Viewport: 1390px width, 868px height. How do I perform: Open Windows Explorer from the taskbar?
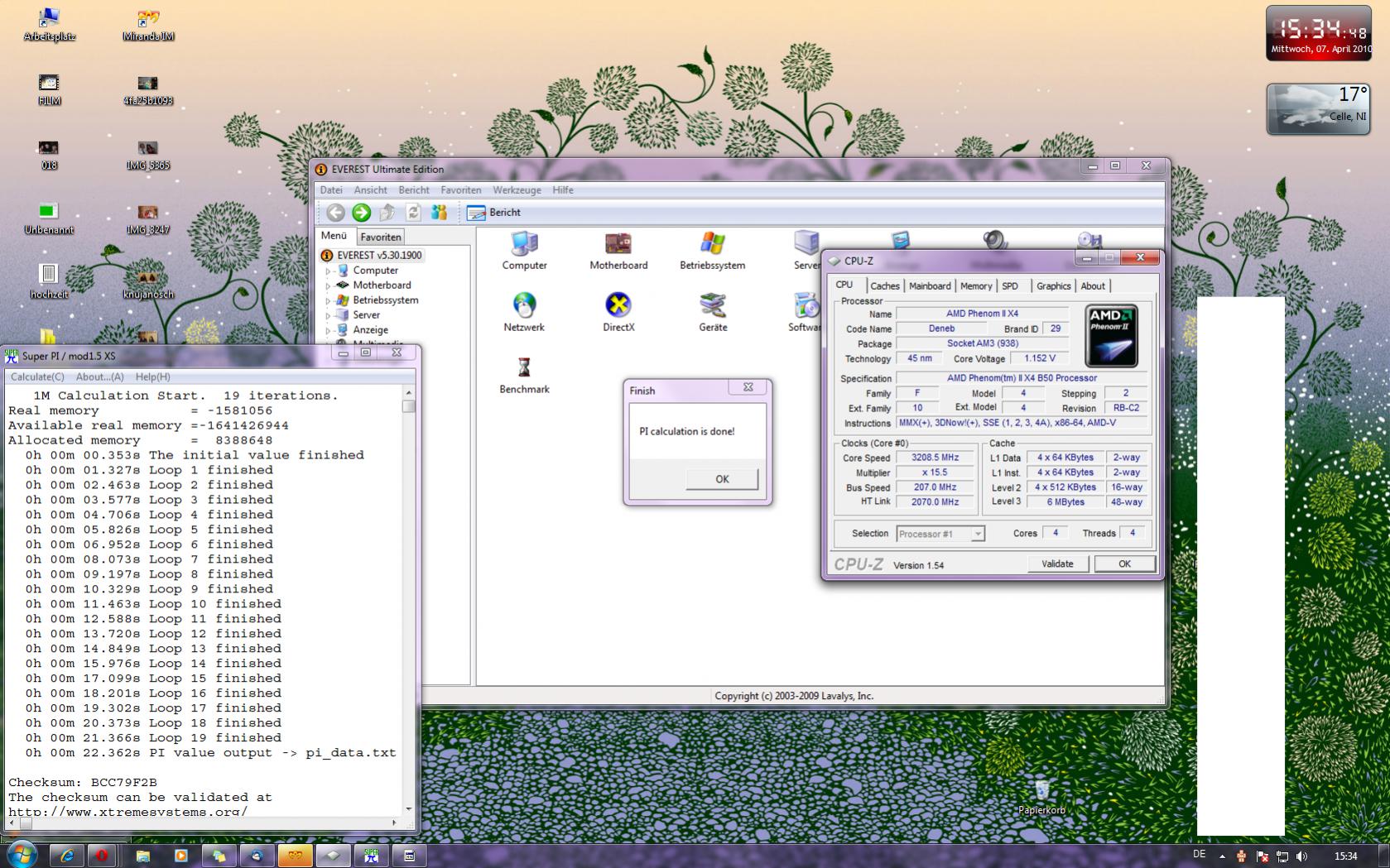click(x=142, y=856)
